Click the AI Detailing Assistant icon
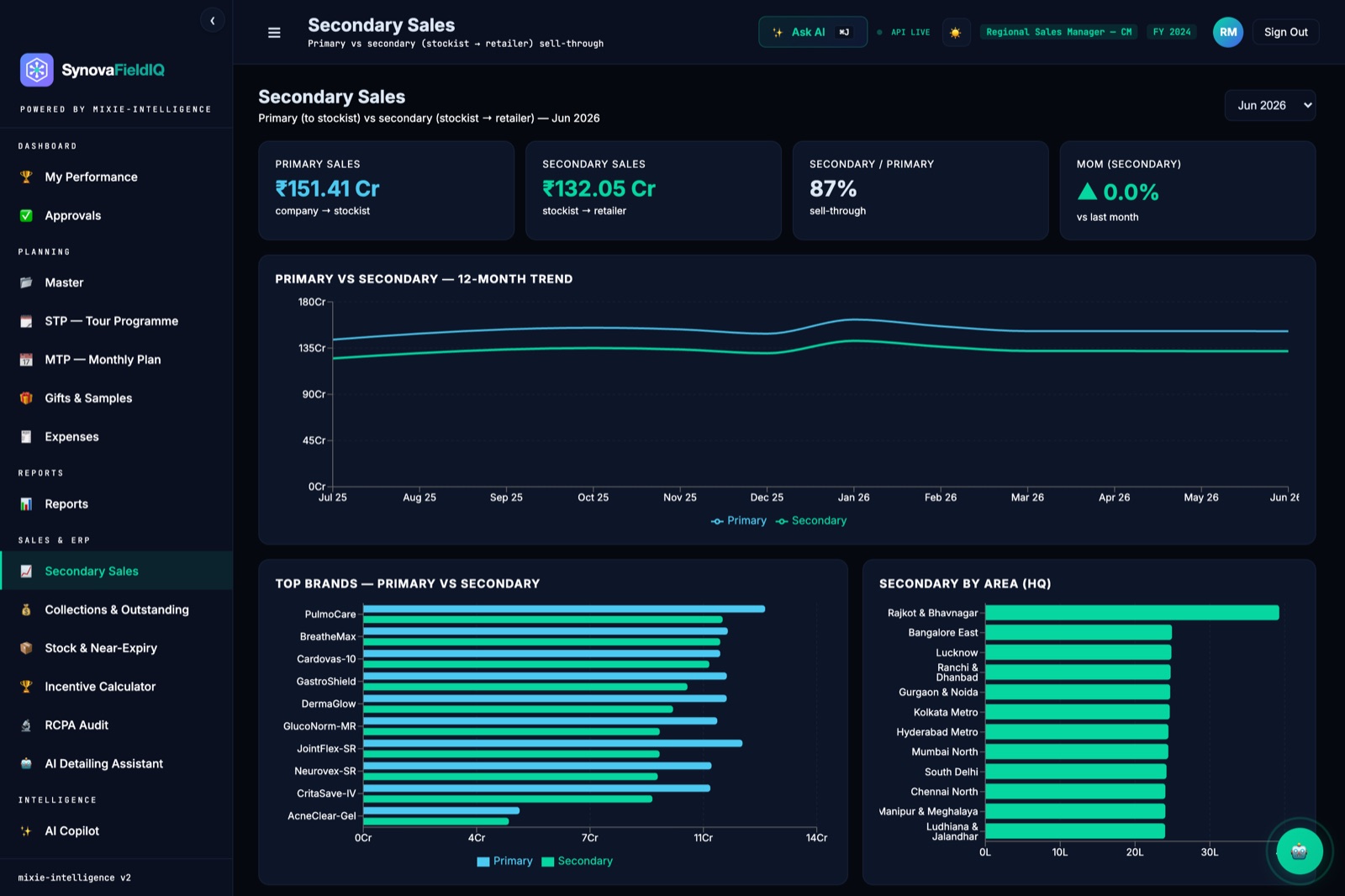The image size is (1345, 896). 26,764
